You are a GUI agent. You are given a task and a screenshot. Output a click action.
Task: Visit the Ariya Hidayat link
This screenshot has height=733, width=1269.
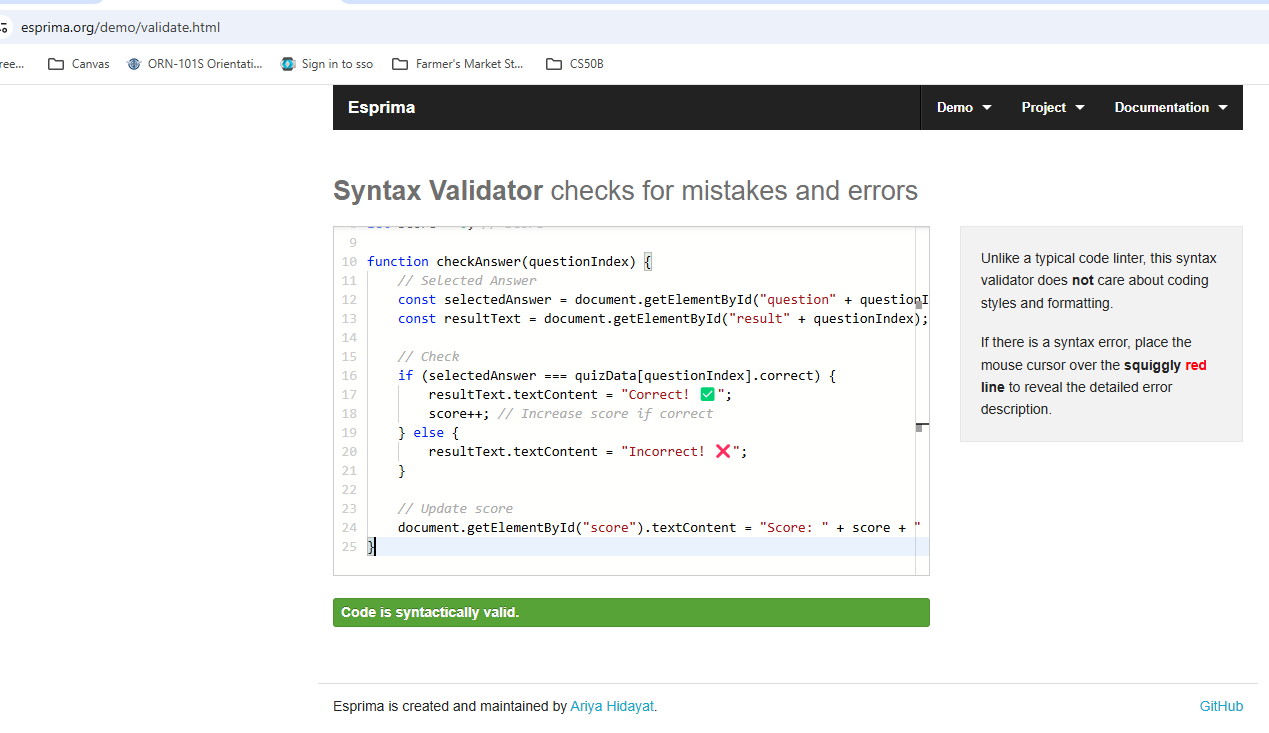coord(613,706)
